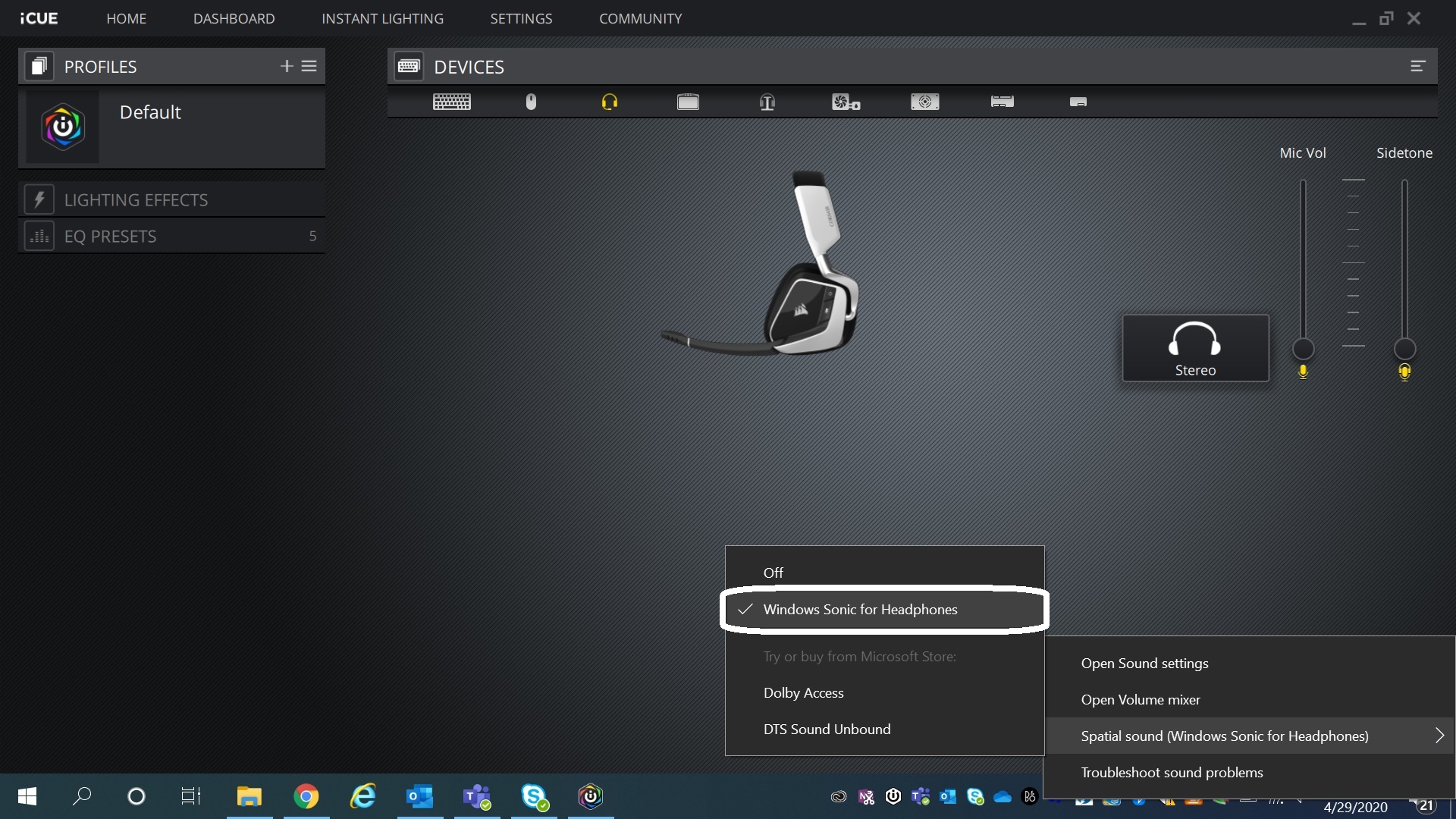
Task: Mute the mic using yellow microphone icon
Action: point(1303,372)
